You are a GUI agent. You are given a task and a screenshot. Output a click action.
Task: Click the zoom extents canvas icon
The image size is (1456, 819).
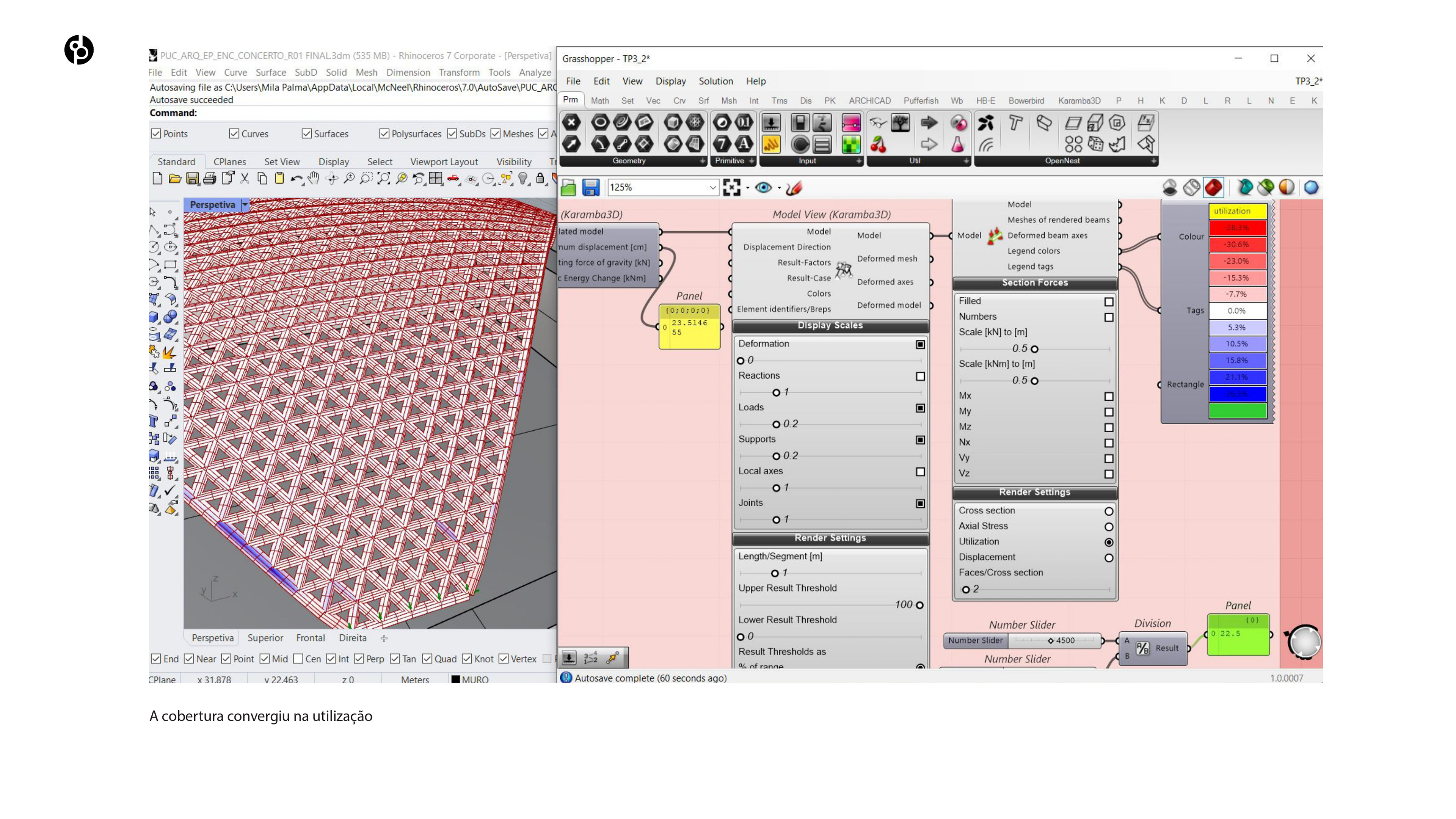(731, 187)
